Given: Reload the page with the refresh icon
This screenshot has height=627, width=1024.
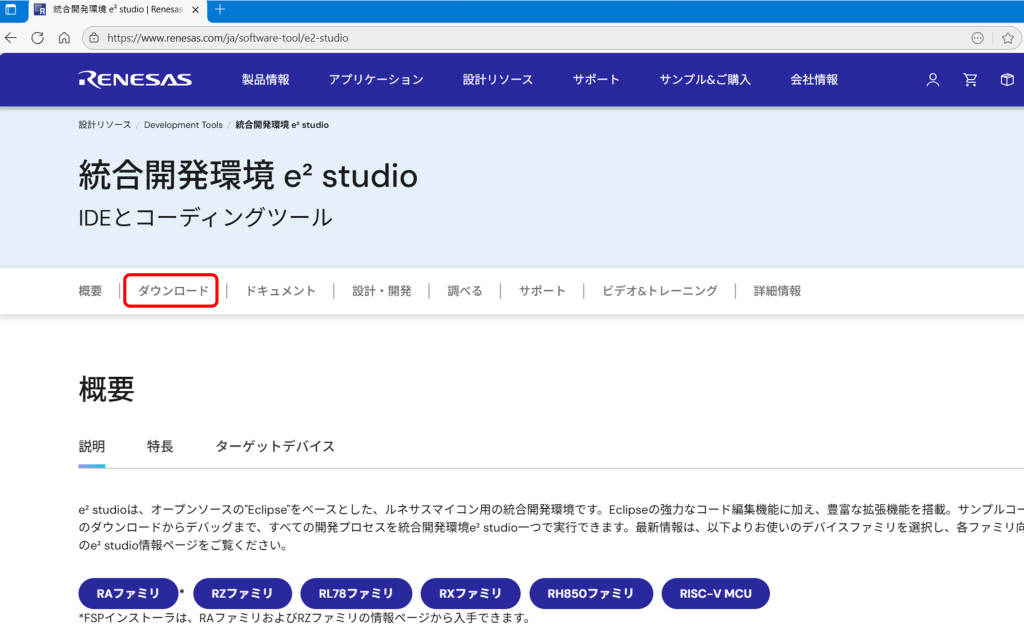Looking at the screenshot, I should click(x=37, y=38).
